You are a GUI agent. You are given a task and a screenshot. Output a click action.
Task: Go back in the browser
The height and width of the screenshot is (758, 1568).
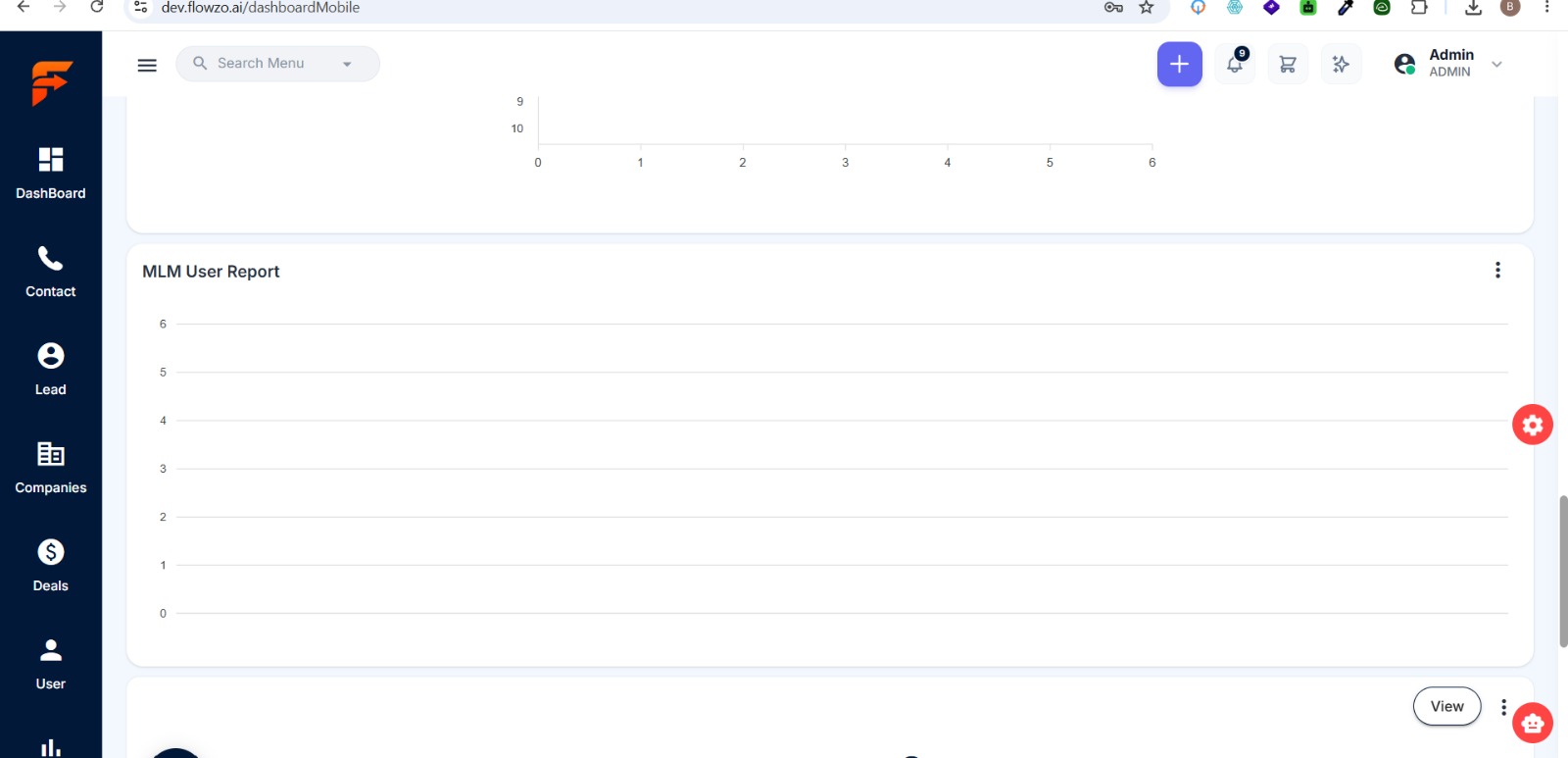pos(24,7)
